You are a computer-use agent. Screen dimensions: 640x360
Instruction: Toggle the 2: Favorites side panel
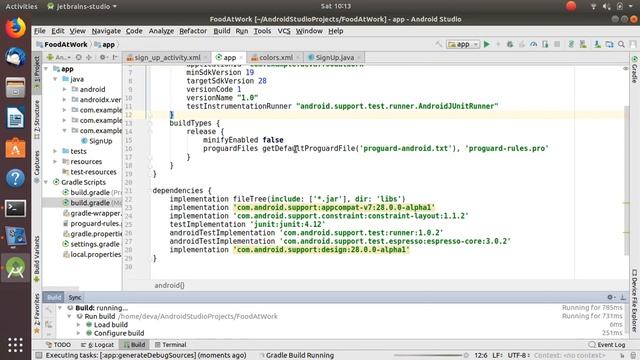pyautogui.click(x=37, y=313)
